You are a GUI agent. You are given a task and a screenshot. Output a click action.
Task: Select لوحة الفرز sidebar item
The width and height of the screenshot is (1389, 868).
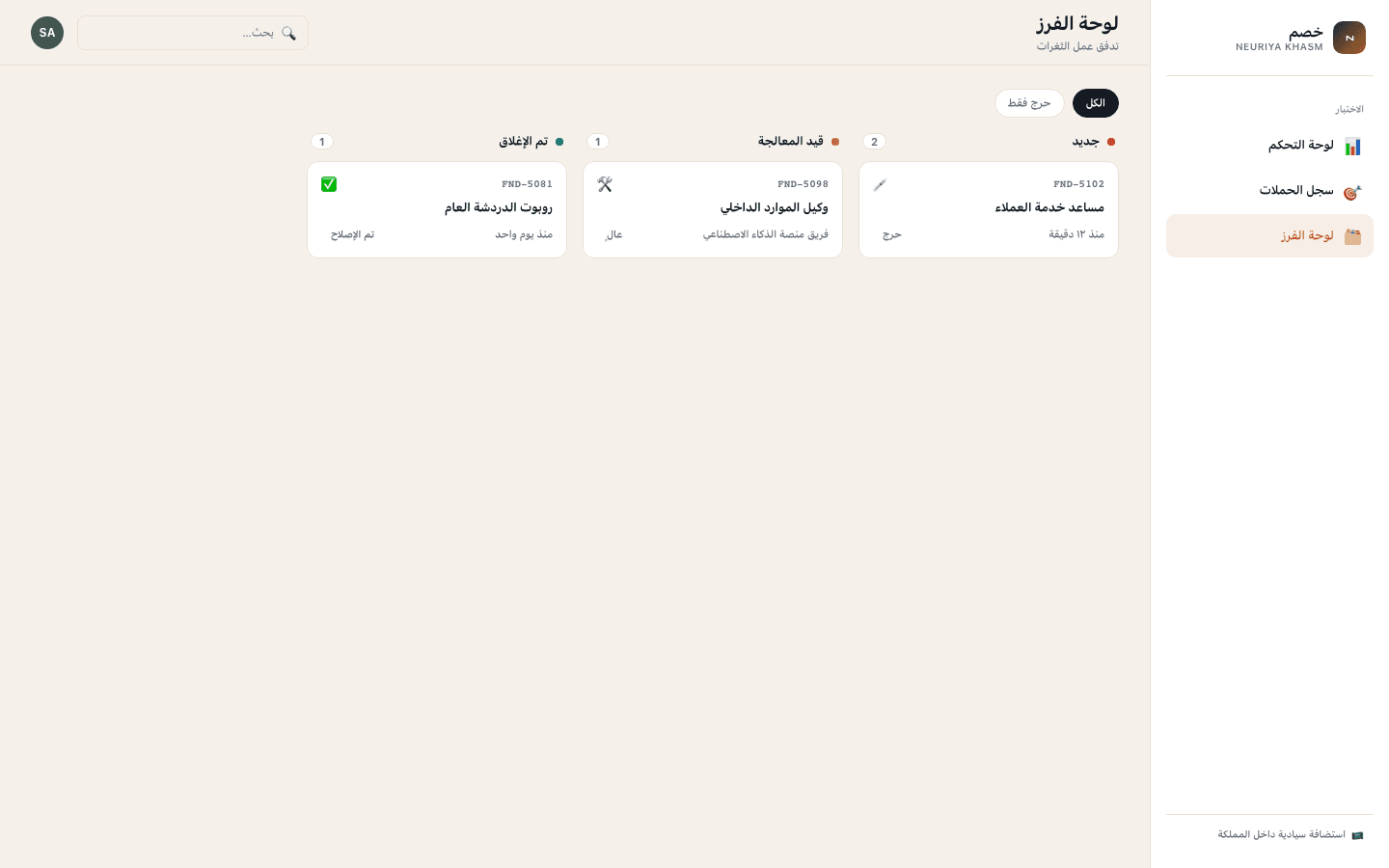1269,236
